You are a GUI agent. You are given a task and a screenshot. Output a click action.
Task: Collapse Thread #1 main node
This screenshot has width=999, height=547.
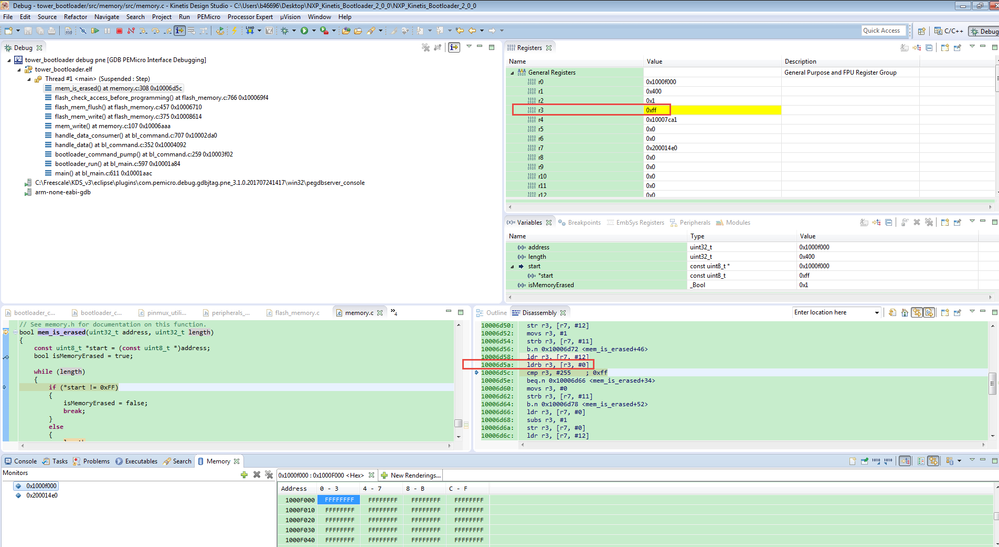pos(29,80)
